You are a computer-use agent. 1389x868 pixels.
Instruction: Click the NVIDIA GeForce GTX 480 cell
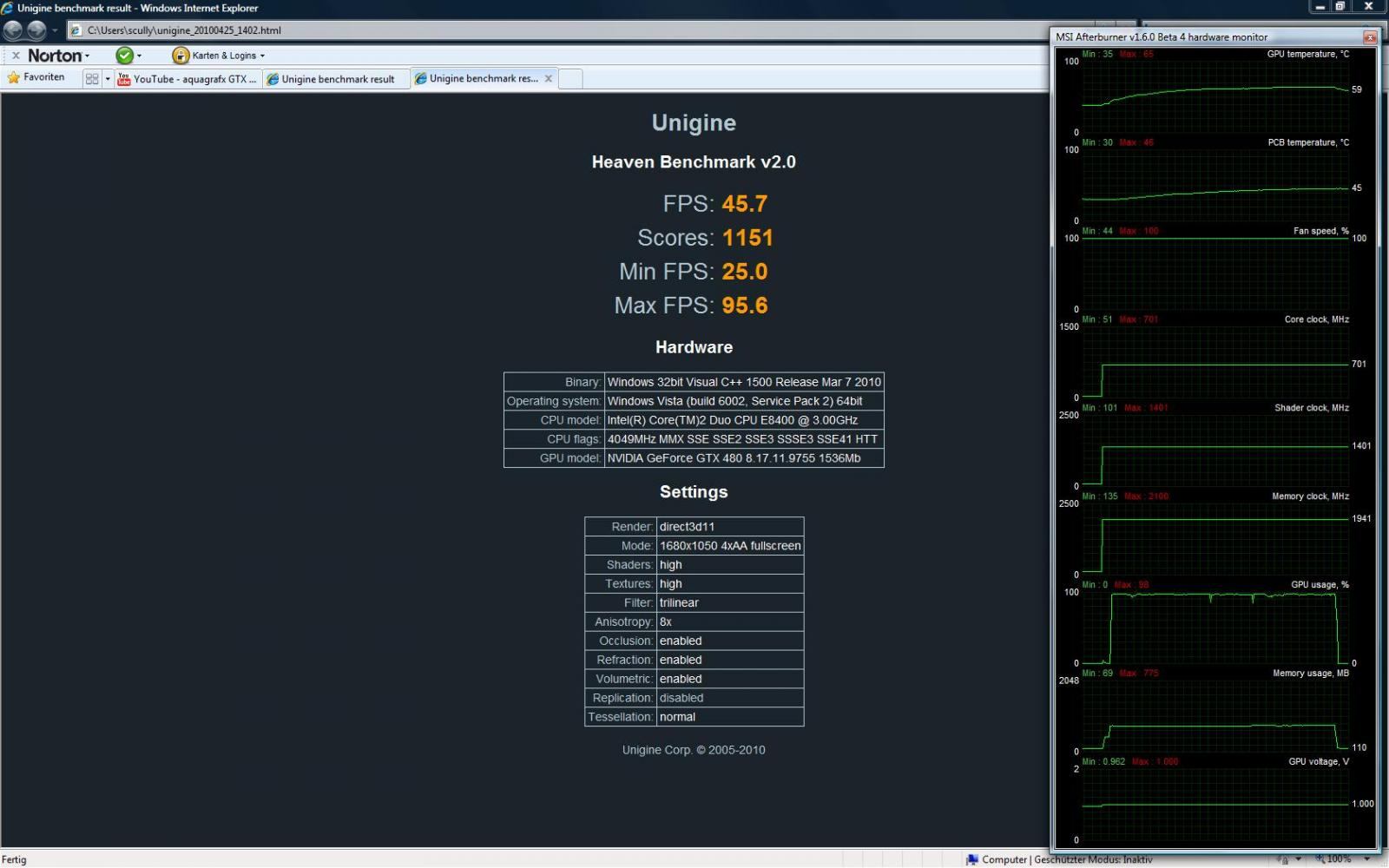point(744,458)
